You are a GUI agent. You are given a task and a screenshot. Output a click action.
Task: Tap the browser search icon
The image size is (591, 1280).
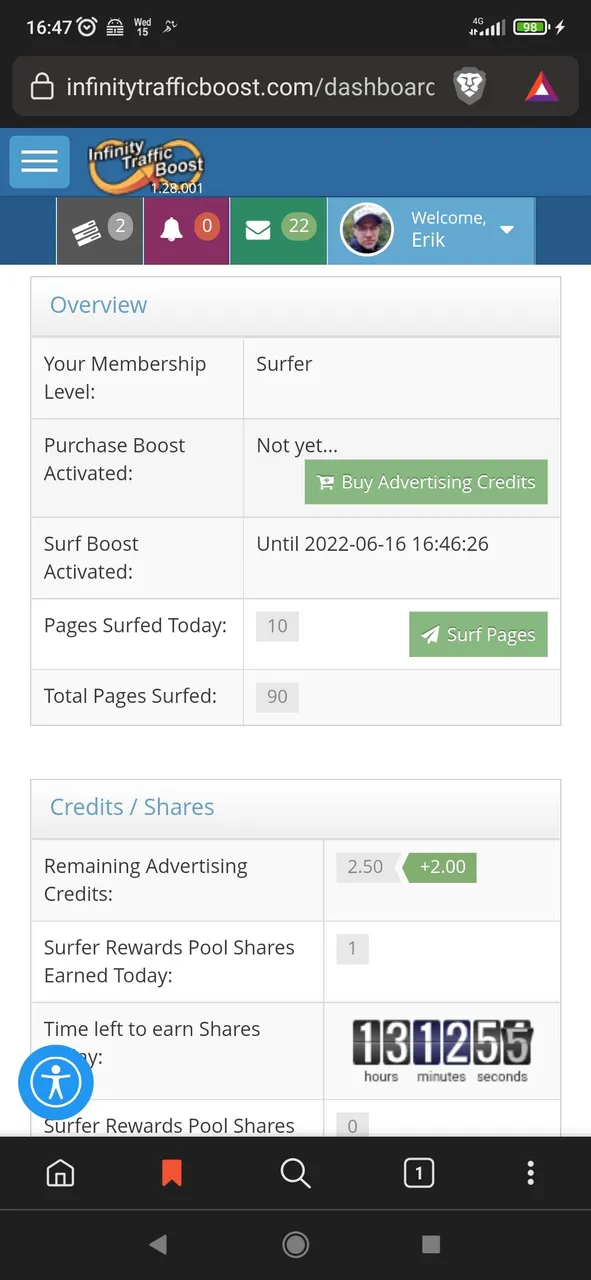[x=295, y=1173]
